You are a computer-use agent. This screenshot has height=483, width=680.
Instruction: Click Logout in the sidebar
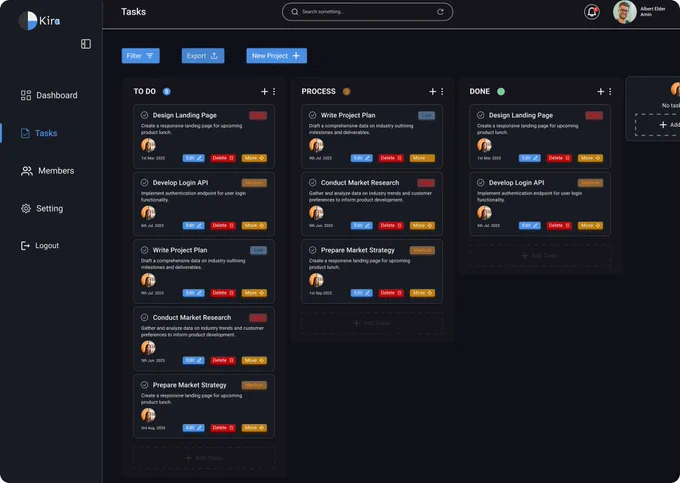(x=40, y=245)
